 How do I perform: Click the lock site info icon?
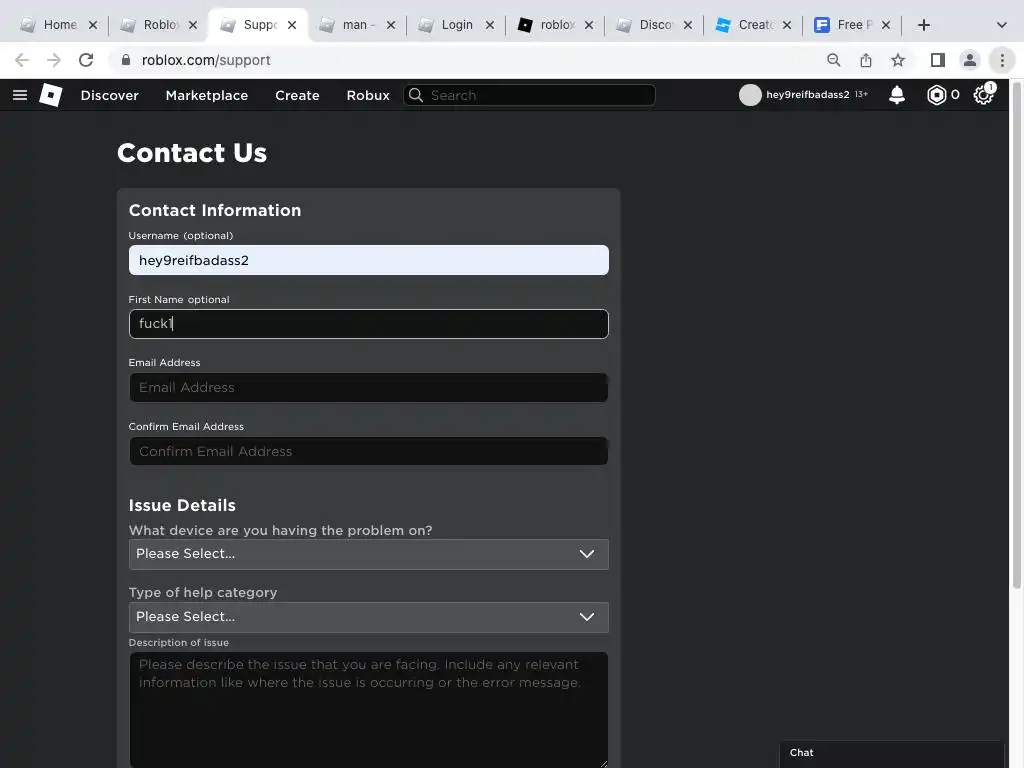click(125, 60)
